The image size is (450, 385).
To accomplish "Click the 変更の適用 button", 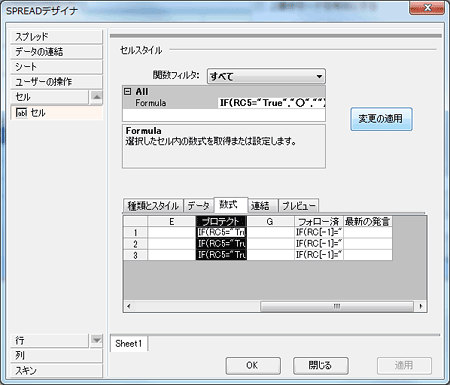I will pos(381,119).
